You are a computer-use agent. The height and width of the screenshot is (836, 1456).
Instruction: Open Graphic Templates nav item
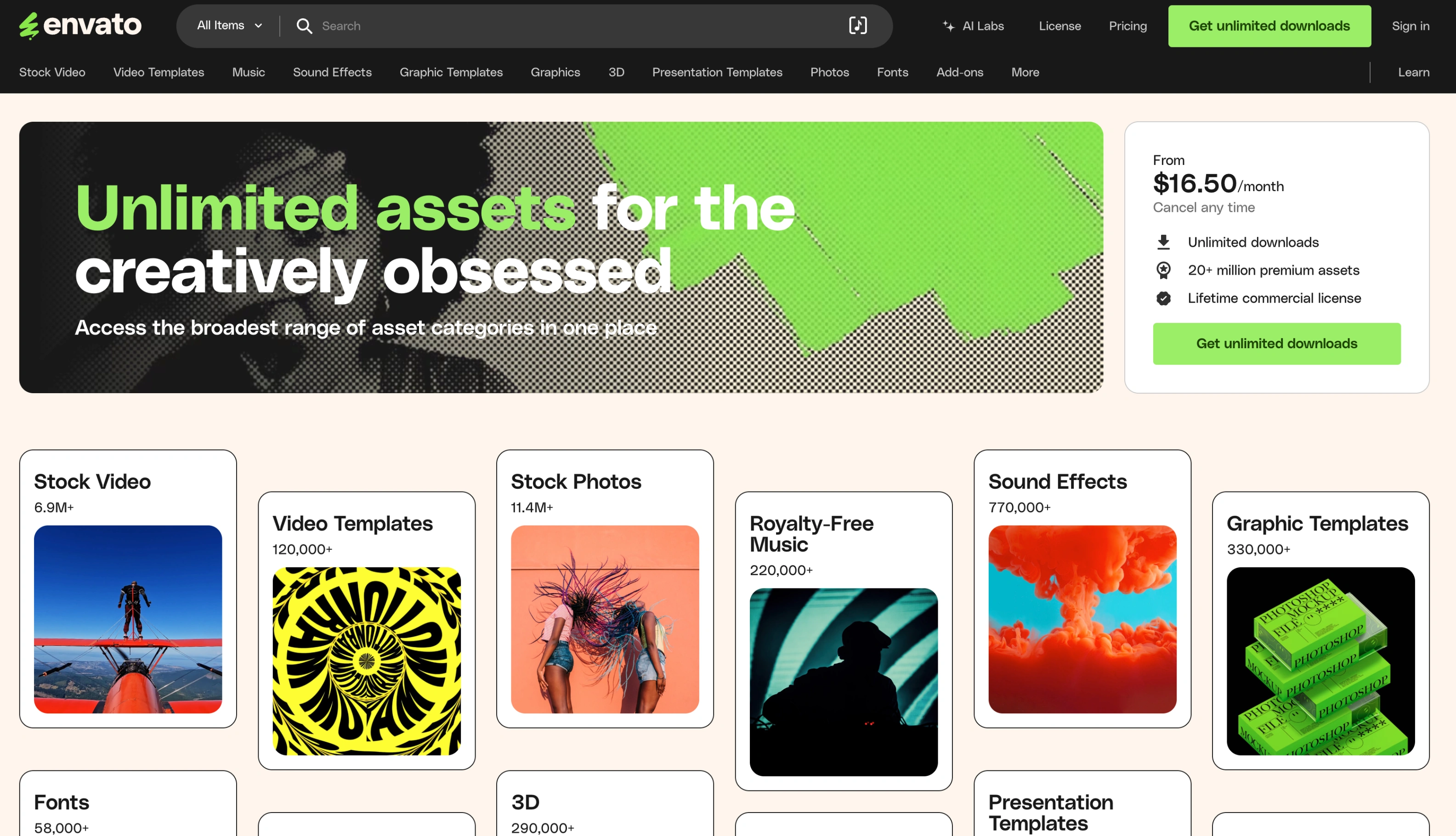pyautogui.click(x=451, y=73)
